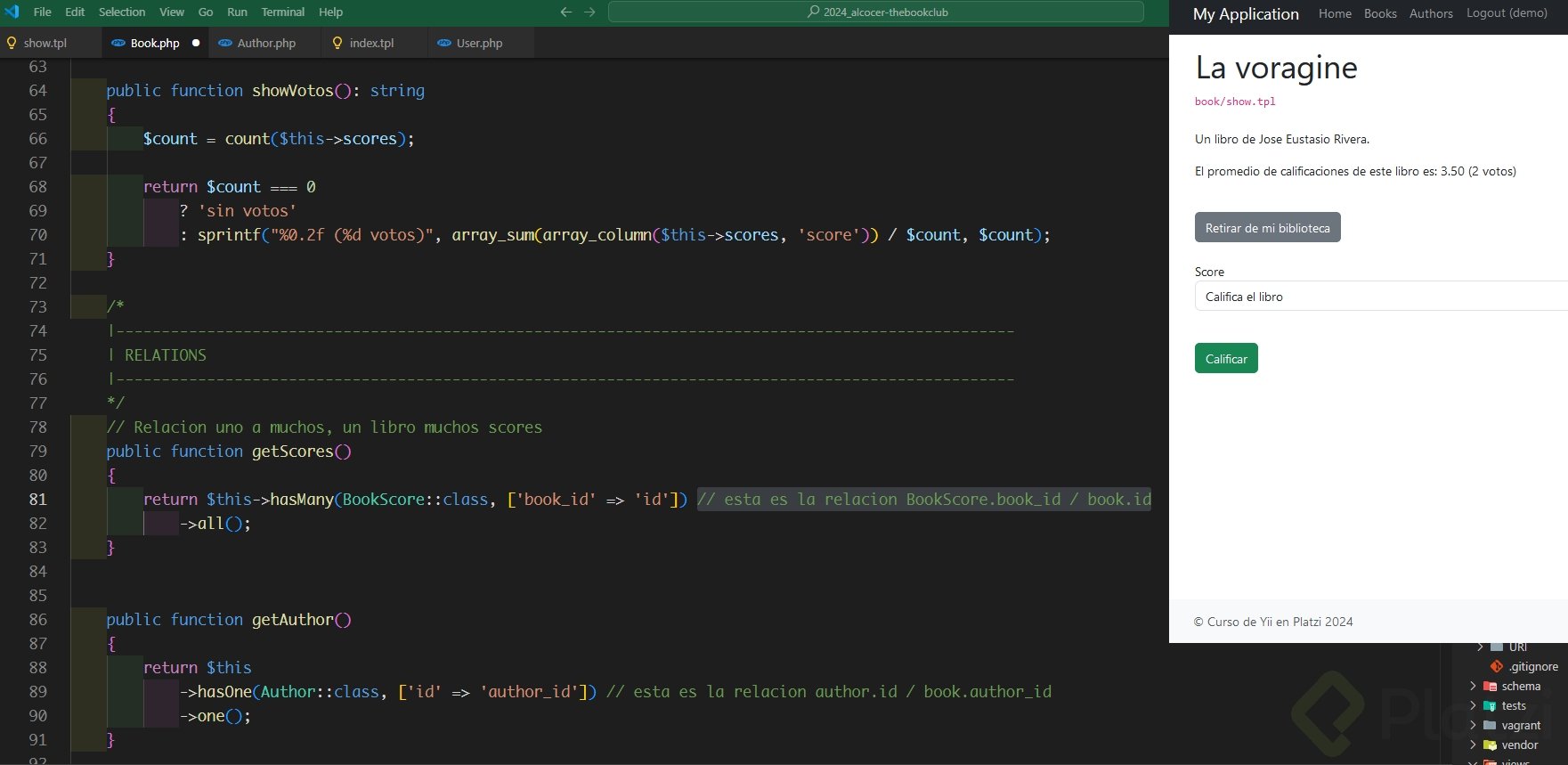1568x765 pixels.
Task: Click the unsaved dot on Book.php tab
Action: (196, 43)
